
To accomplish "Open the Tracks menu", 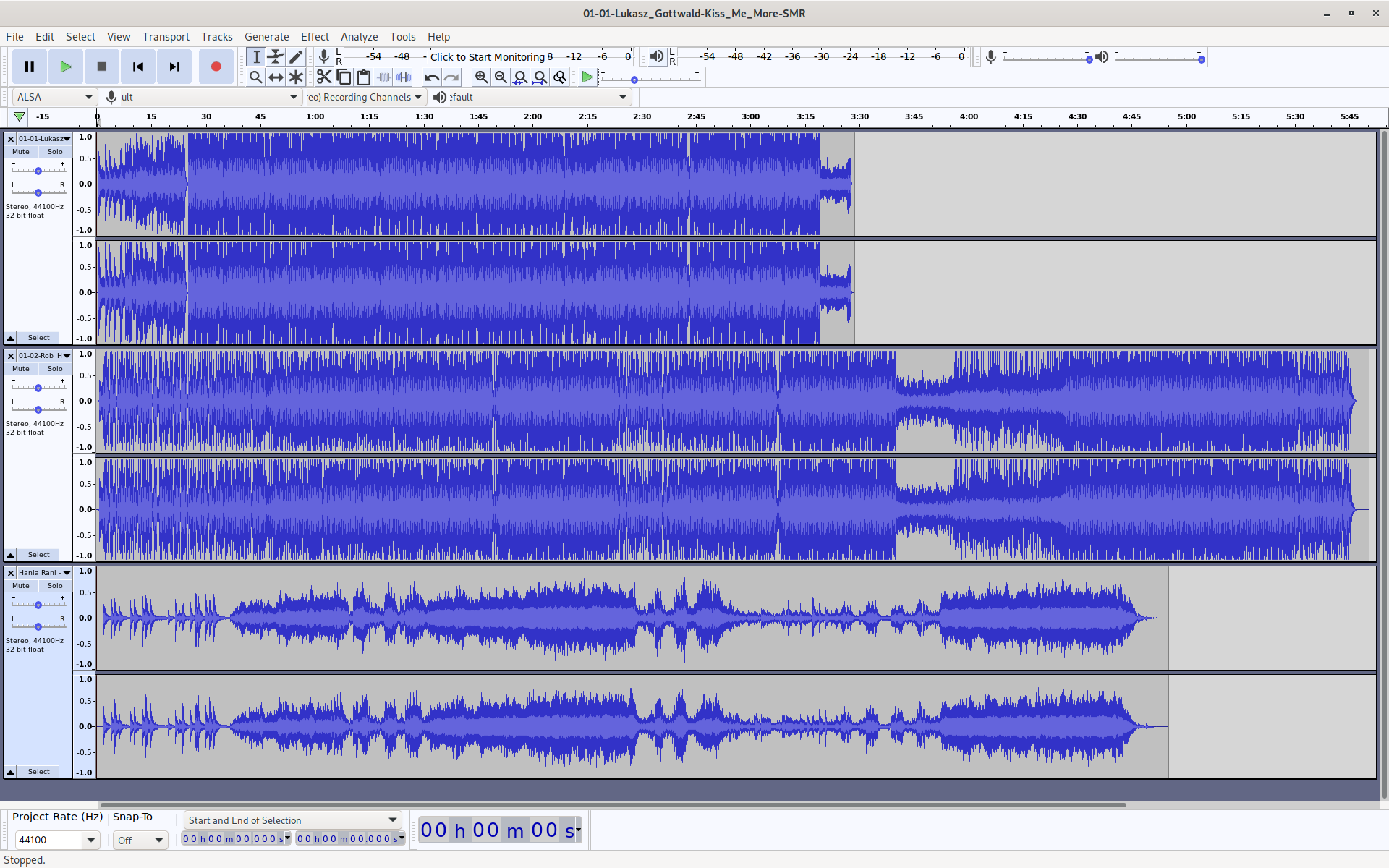I will (x=216, y=37).
